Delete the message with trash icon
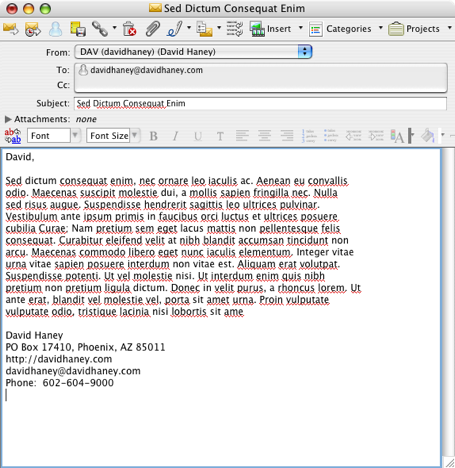Viewport: 455px width, 468px height. 130,29
